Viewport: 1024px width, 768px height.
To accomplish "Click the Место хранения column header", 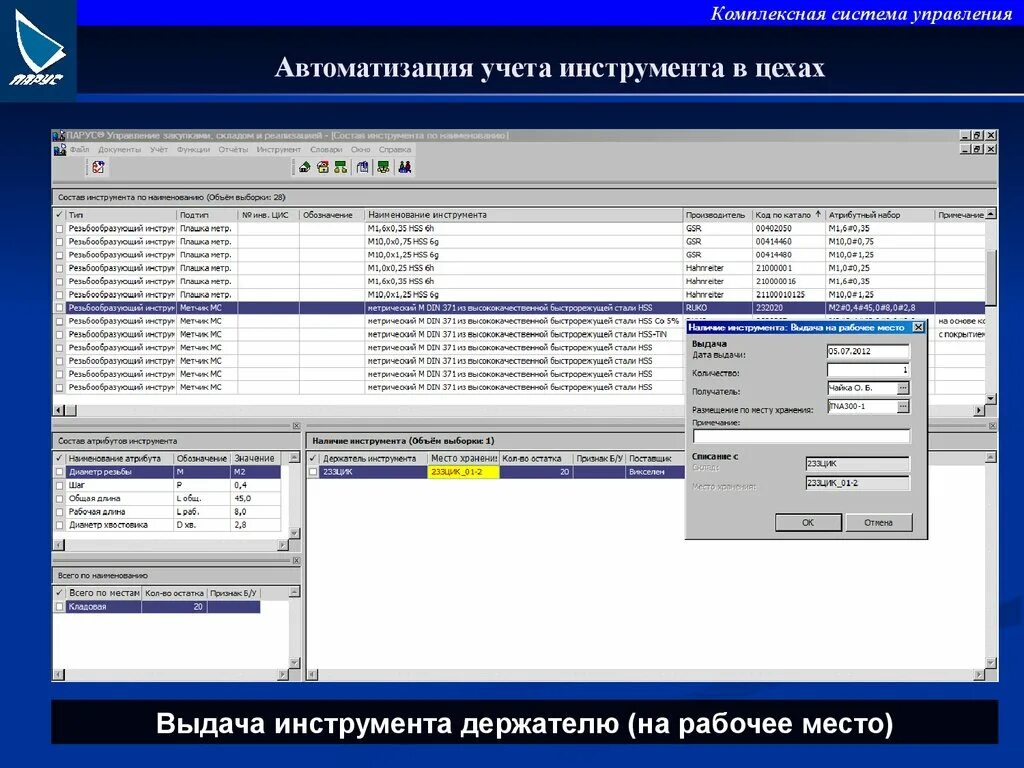I will [x=463, y=458].
